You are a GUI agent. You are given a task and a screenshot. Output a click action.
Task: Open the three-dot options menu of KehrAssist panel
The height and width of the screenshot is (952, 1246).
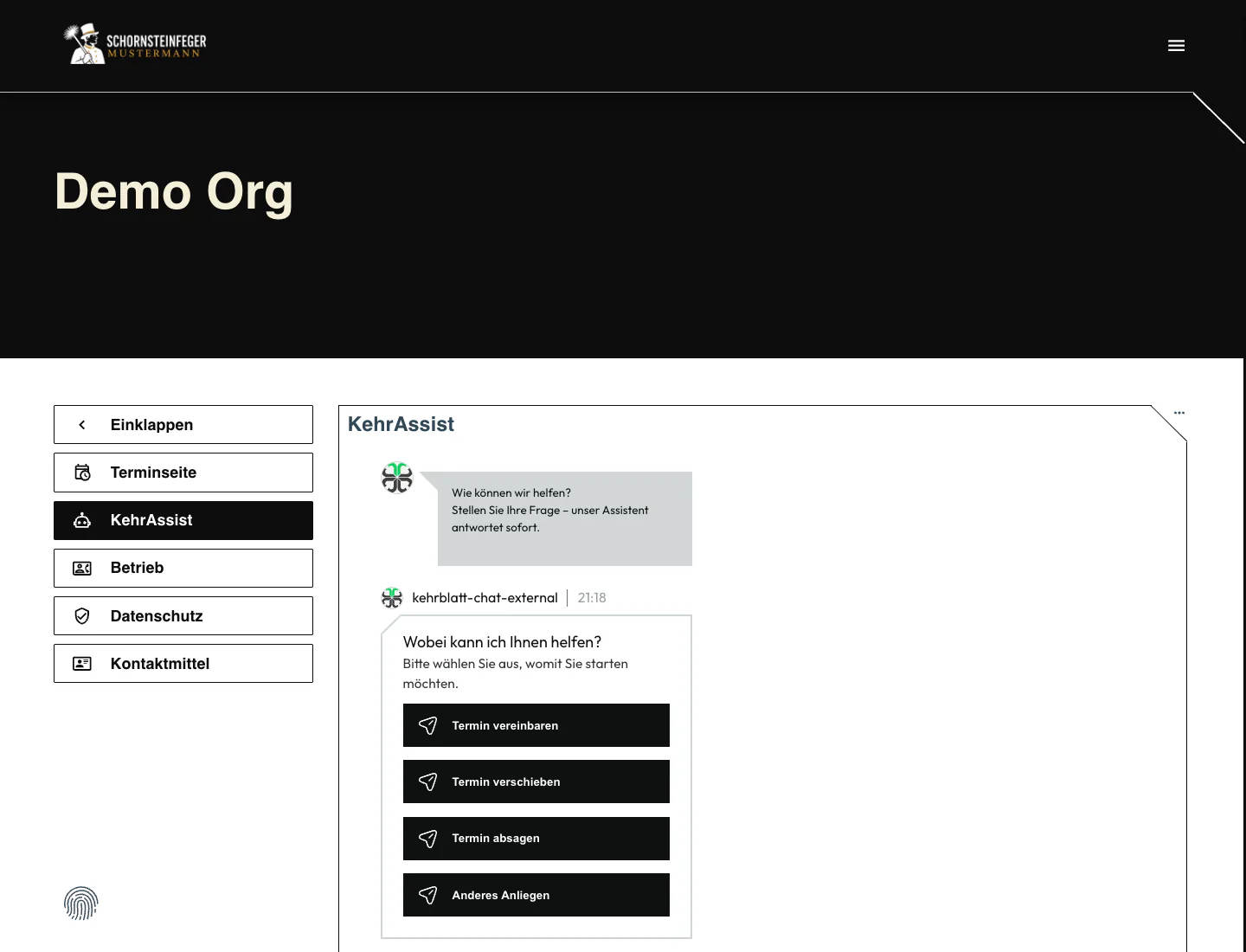click(1179, 413)
